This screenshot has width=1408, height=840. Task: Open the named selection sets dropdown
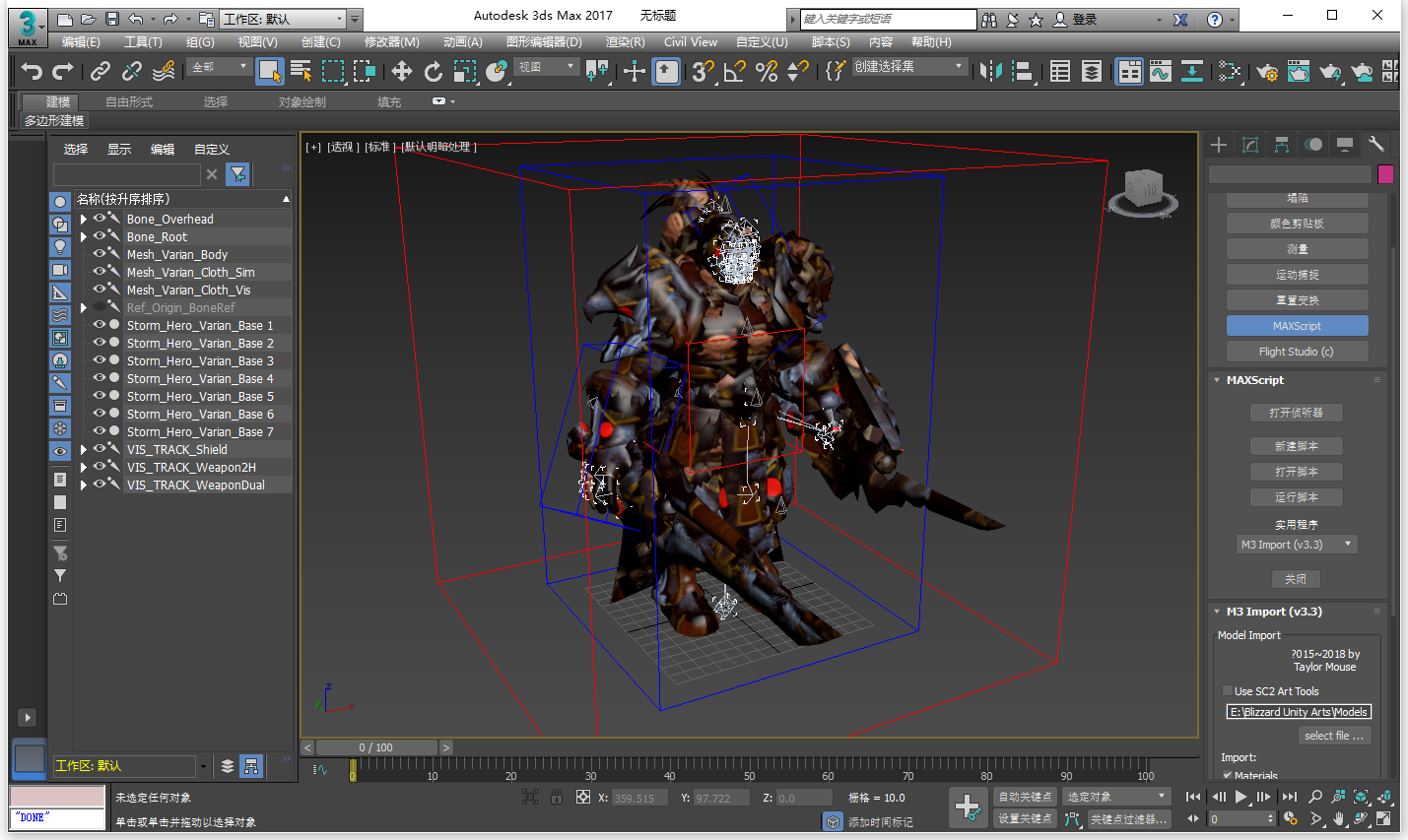pos(908,66)
